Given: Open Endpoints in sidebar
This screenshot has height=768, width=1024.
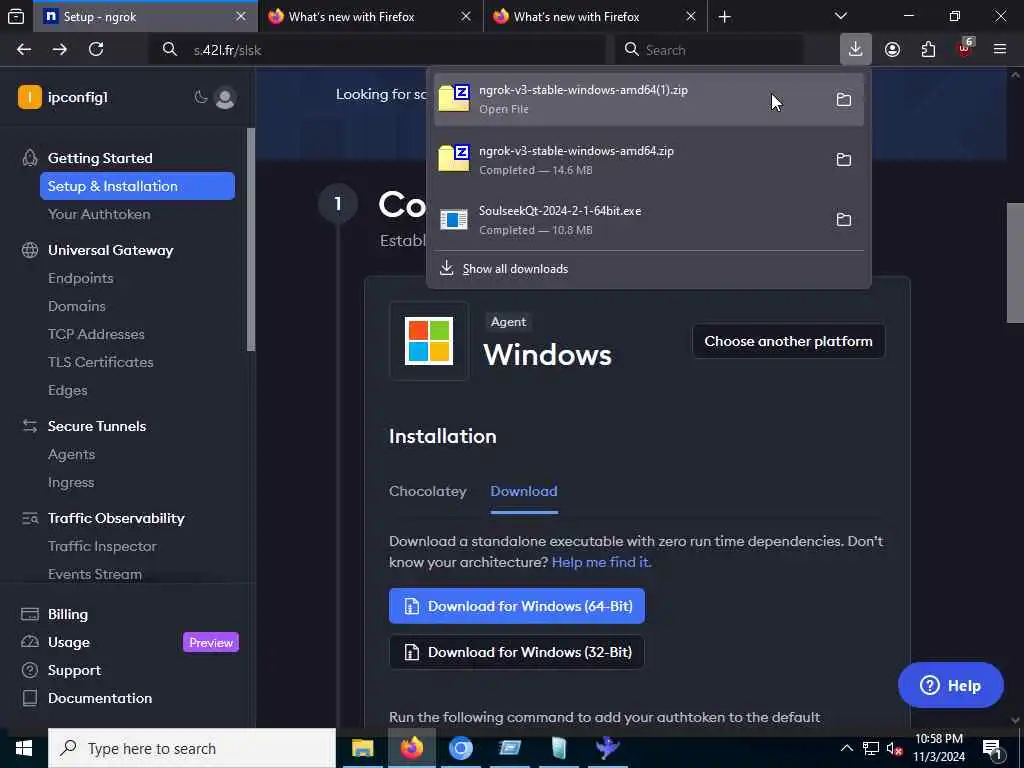Looking at the screenshot, I should coord(80,278).
